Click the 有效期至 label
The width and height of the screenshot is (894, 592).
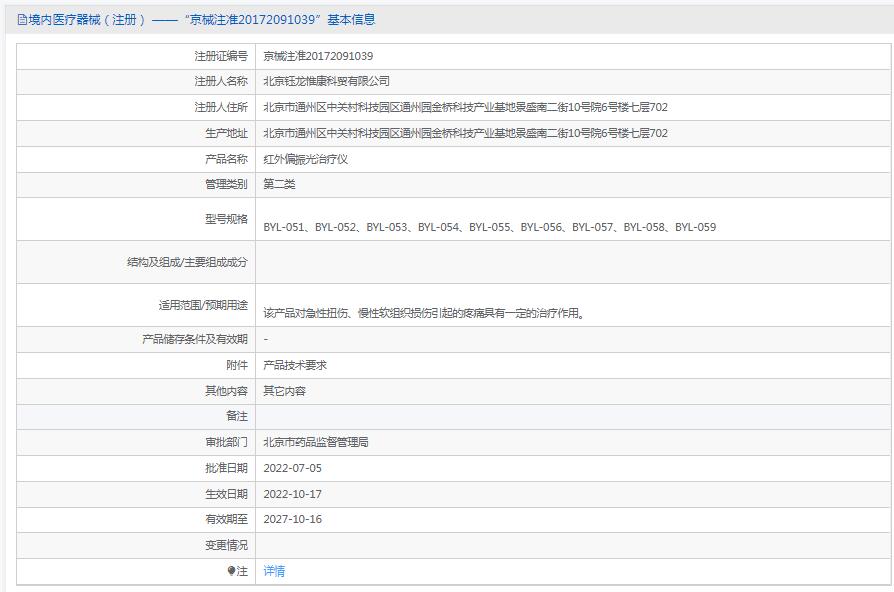click(x=226, y=519)
